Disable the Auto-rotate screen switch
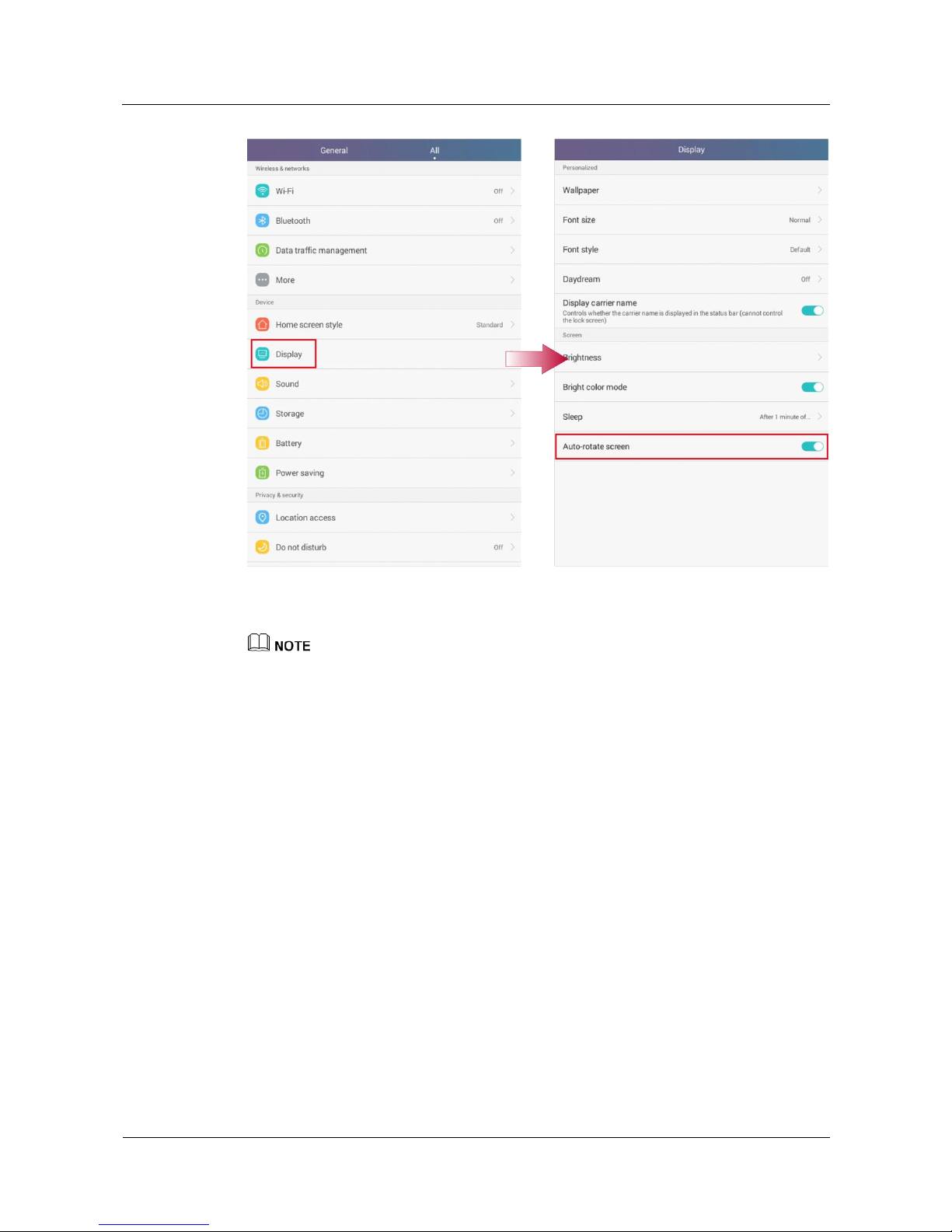 click(812, 446)
